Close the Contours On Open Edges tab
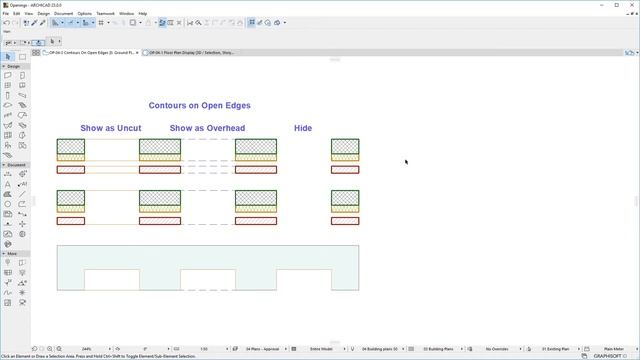This screenshot has width=640, height=360. (x=137, y=53)
